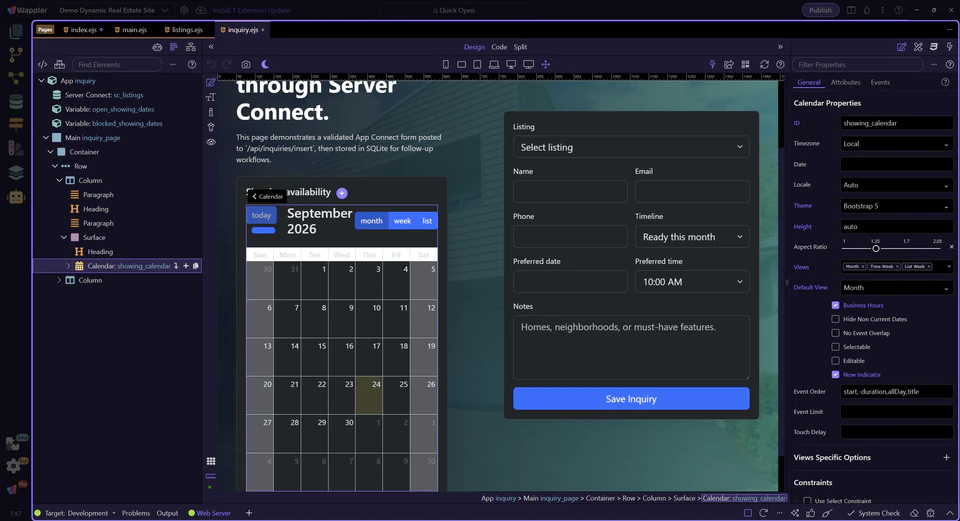
Task: Toggle the Business Hours checkbox
Action: click(x=835, y=305)
